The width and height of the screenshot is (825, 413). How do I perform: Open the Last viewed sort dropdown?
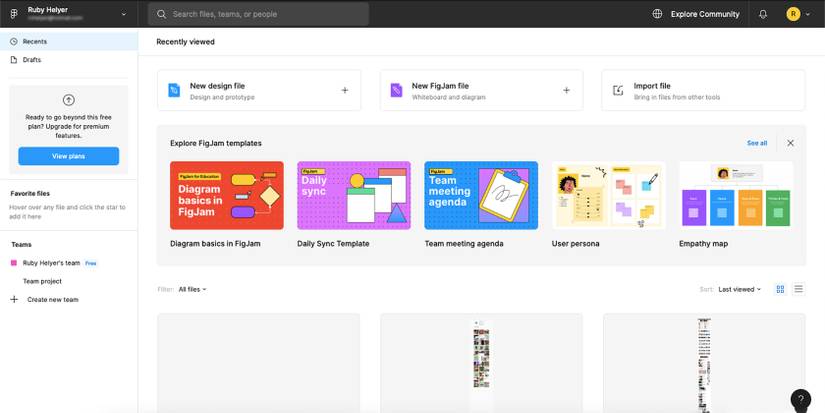pos(740,289)
